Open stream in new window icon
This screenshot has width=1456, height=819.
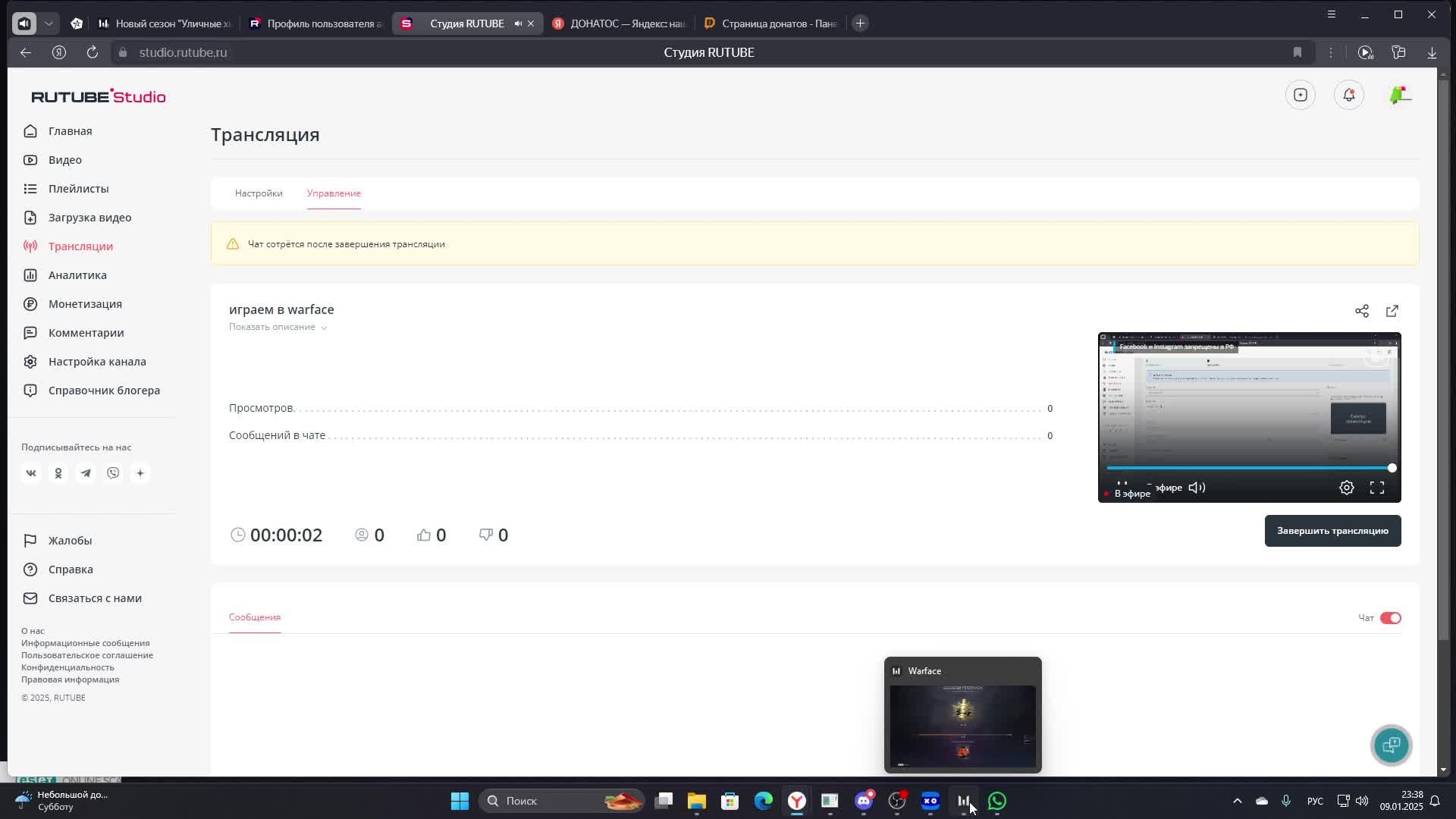pyautogui.click(x=1392, y=311)
